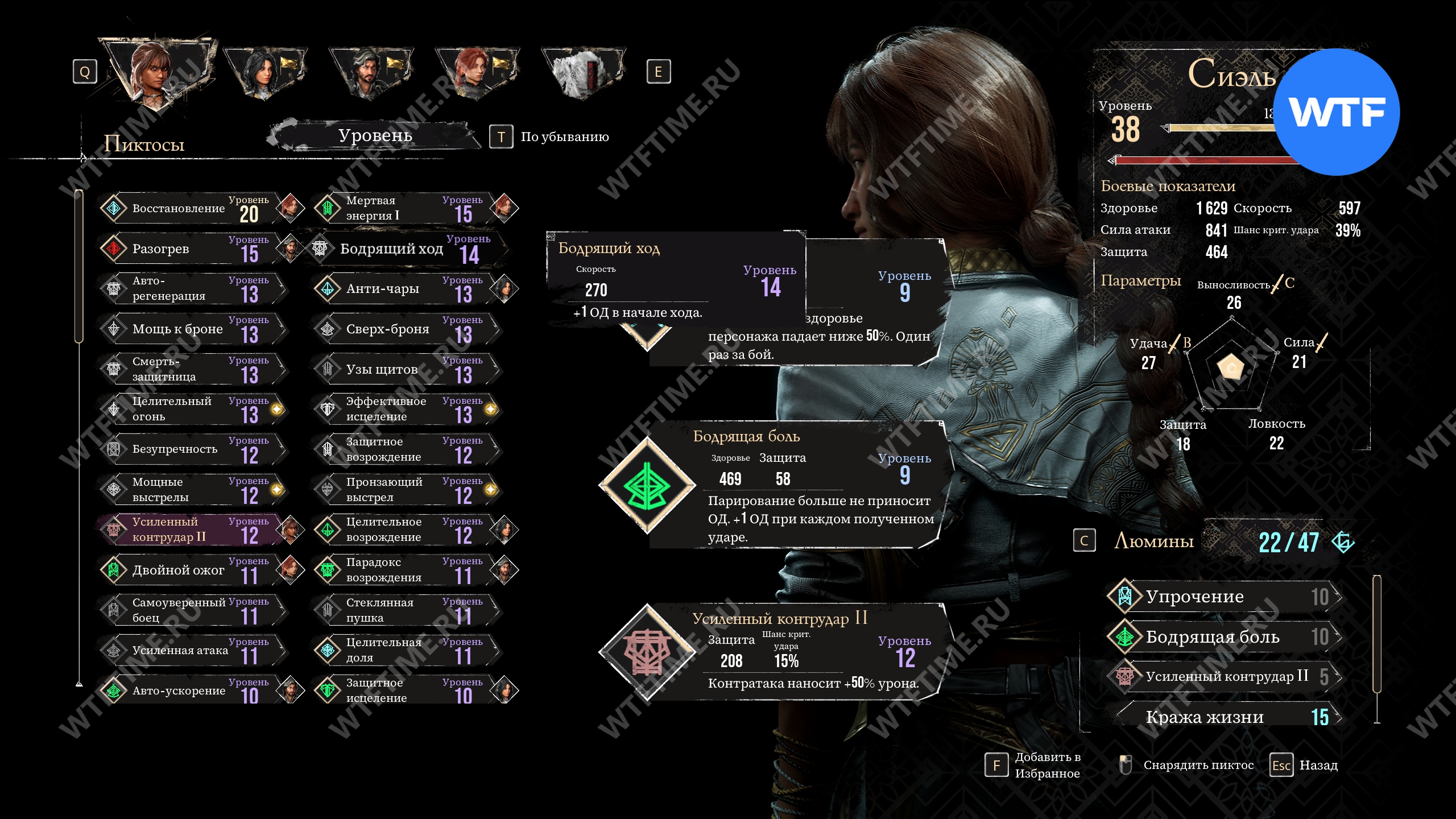
Task: Toggle favorite star on Мощные выстрелы
Action: coord(277,490)
